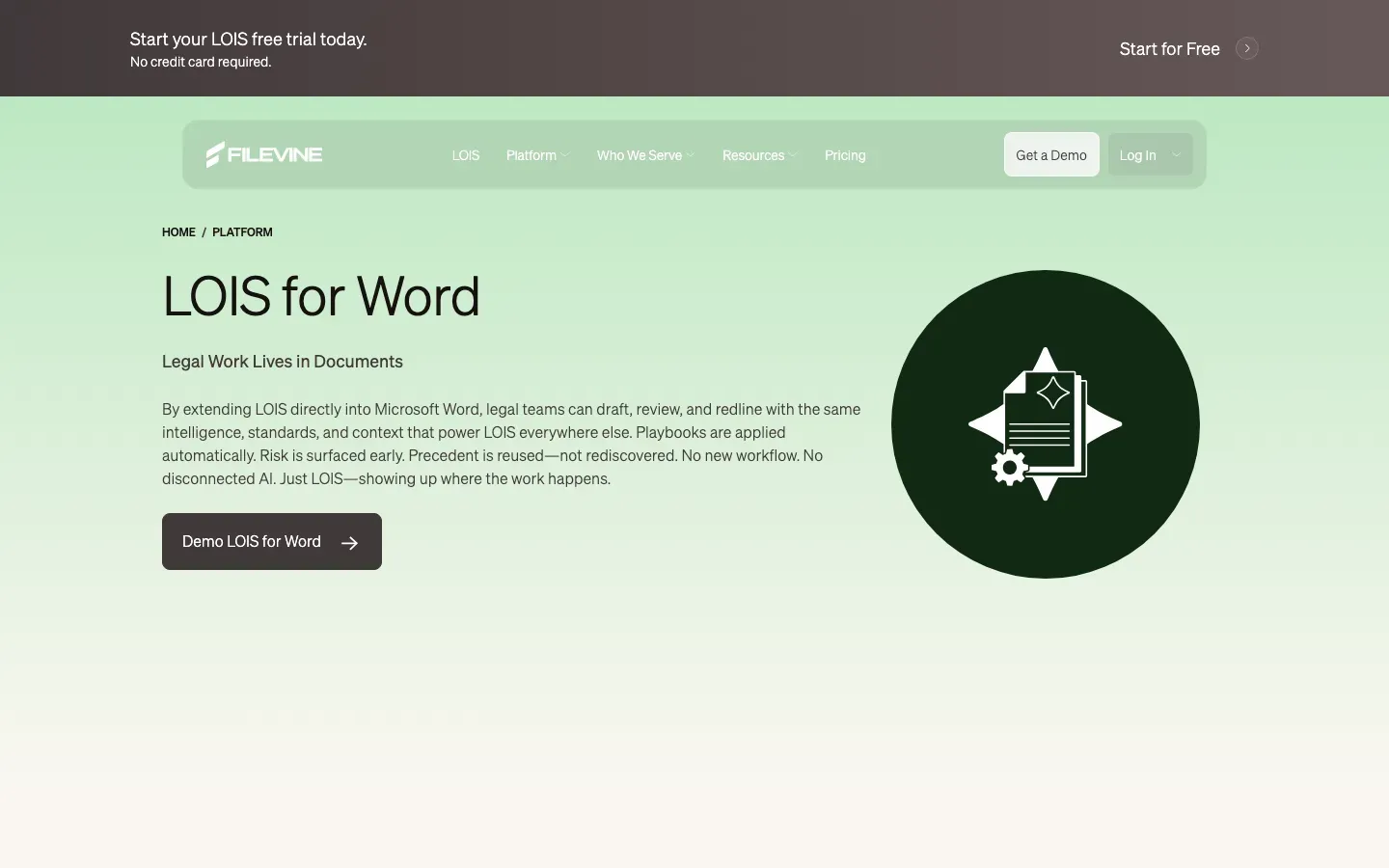Open the LOIS navigation item
Viewport: 1389px width, 868px height.
[x=466, y=155]
